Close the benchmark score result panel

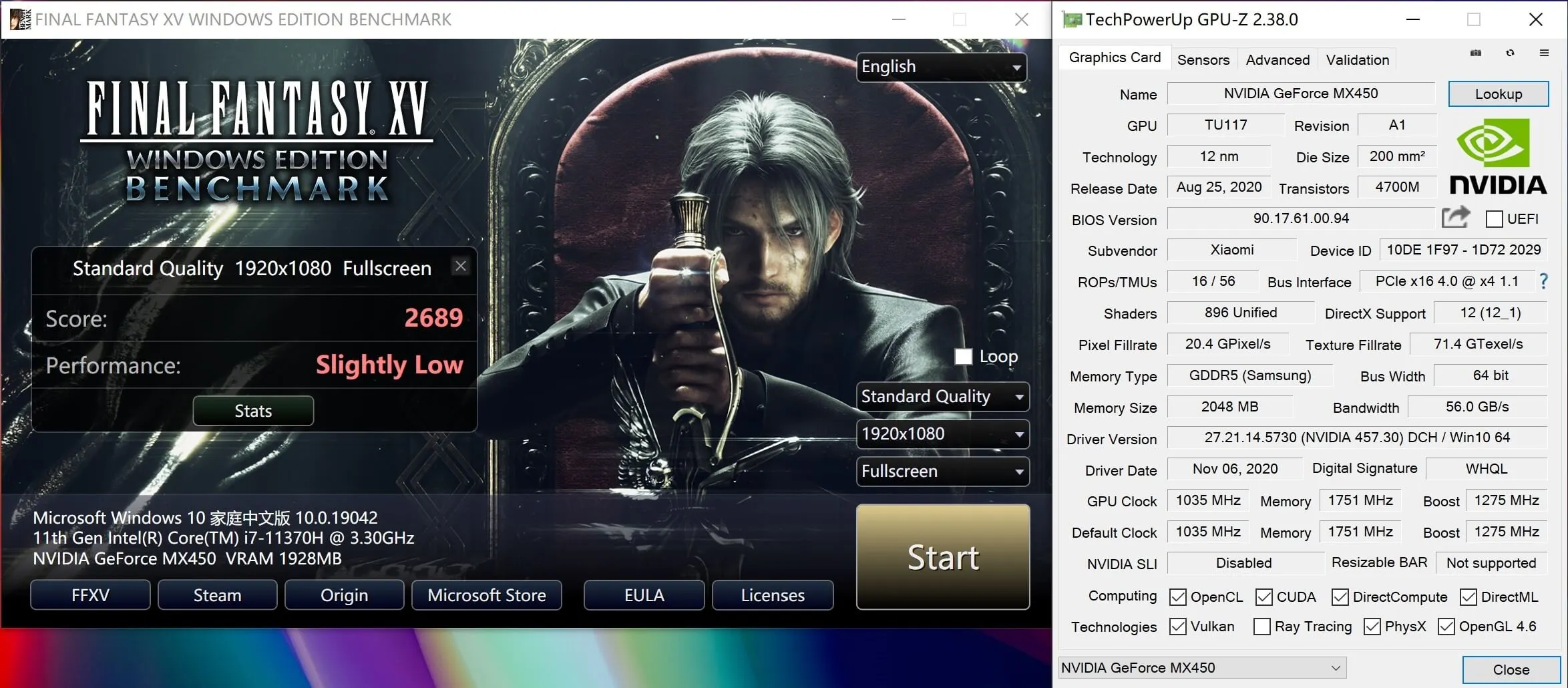point(461,266)
